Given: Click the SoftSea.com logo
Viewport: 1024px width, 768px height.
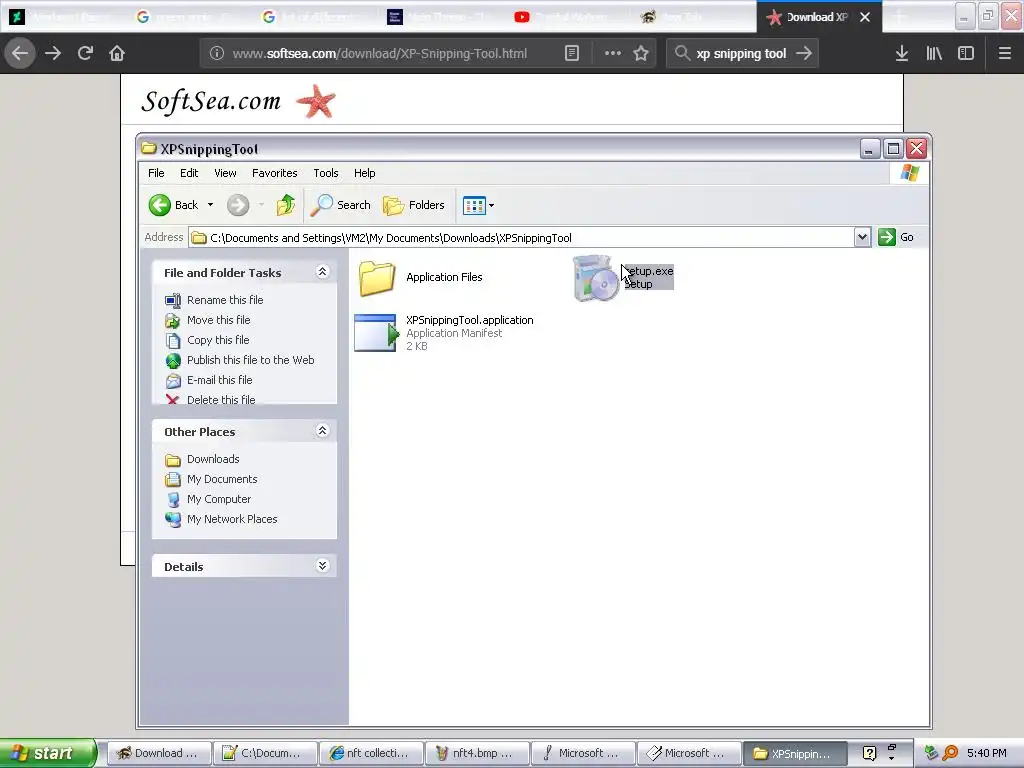Looking at the screenshot, I should [239, 101].
